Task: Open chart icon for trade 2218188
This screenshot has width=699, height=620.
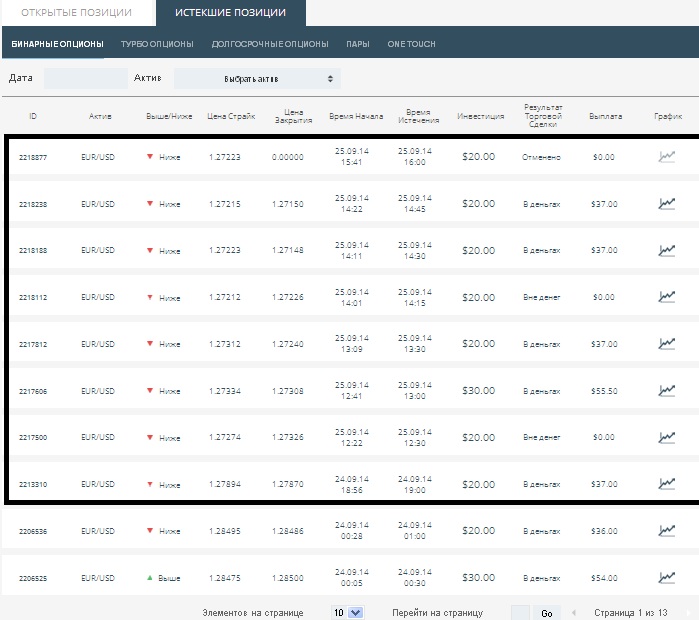Action: point(666,250)
